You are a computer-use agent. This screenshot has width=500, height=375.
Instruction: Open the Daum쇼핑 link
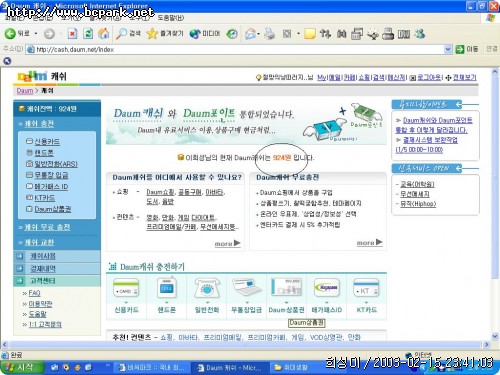tap(160, 192)
